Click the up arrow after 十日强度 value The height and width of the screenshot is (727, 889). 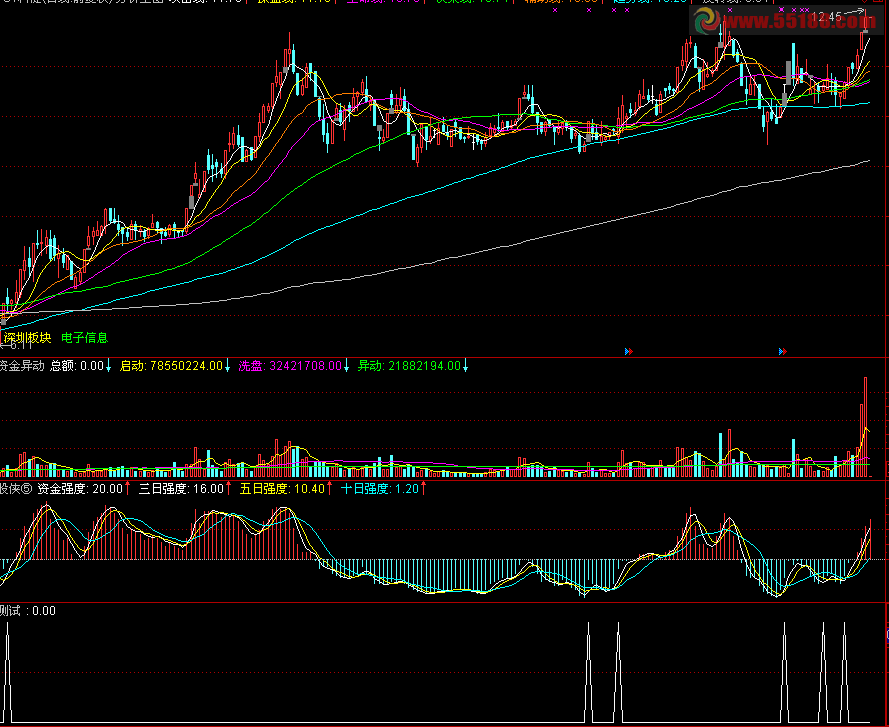click(423, 489)
